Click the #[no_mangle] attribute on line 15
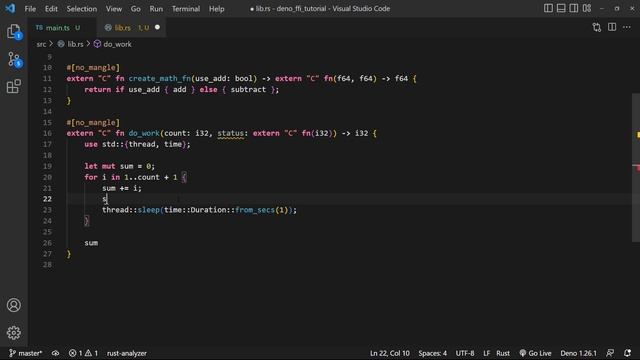 click(93, 122)
